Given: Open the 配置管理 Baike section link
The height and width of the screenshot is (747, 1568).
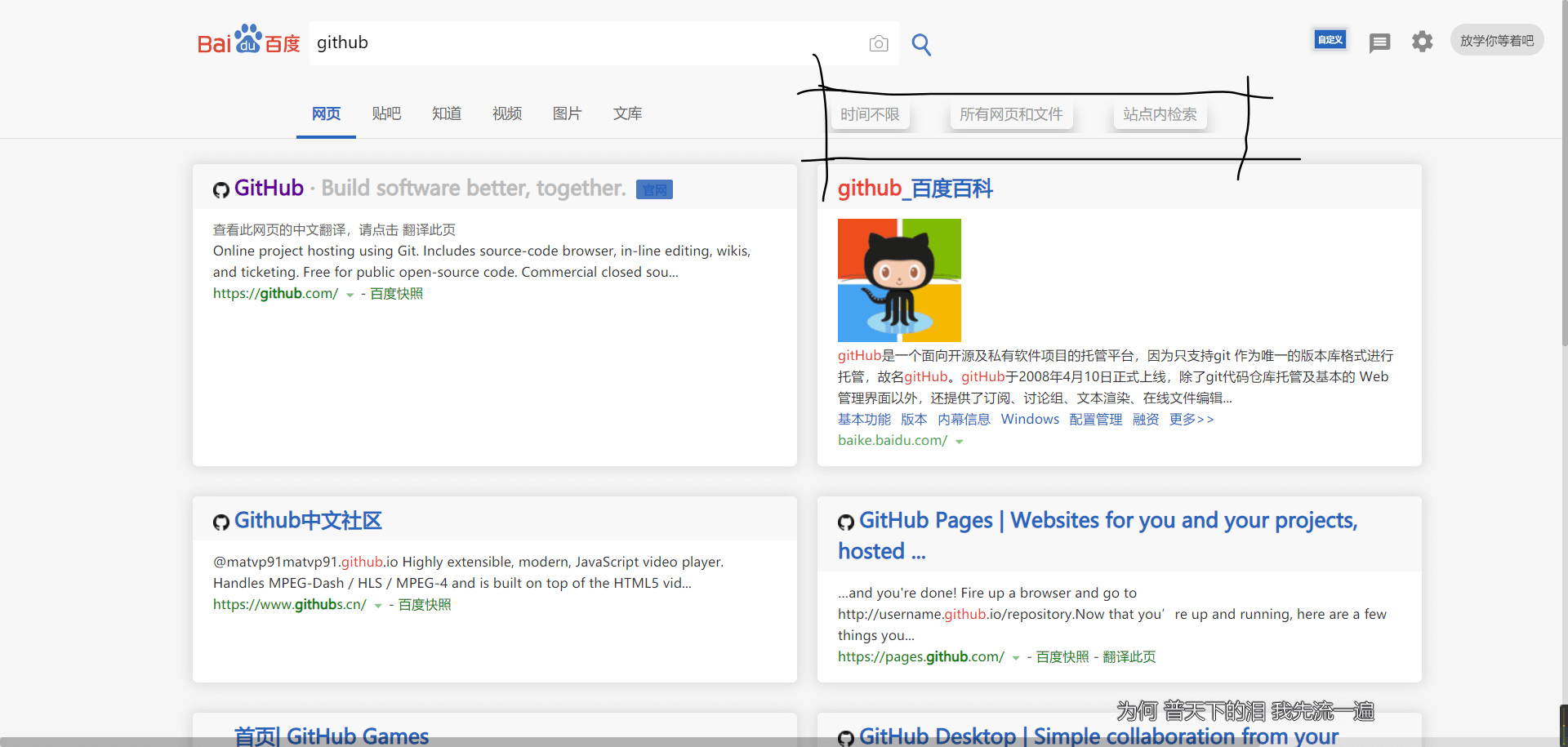Looking at the screenshot, I should click(x=1096, y=420).
